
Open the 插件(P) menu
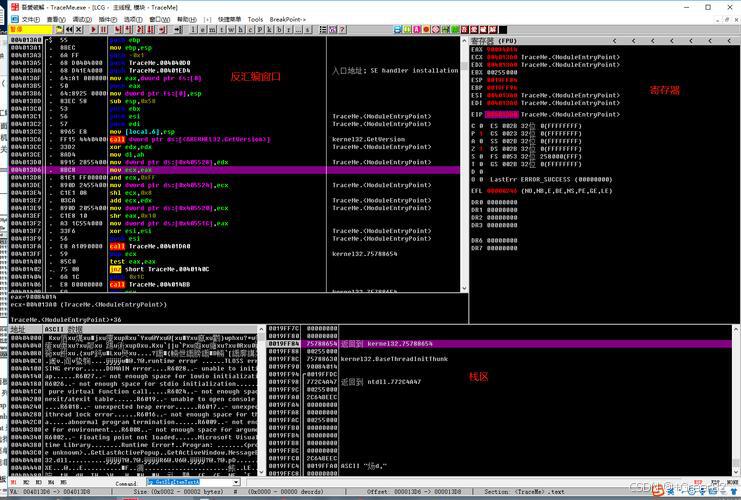pos(108,19)
